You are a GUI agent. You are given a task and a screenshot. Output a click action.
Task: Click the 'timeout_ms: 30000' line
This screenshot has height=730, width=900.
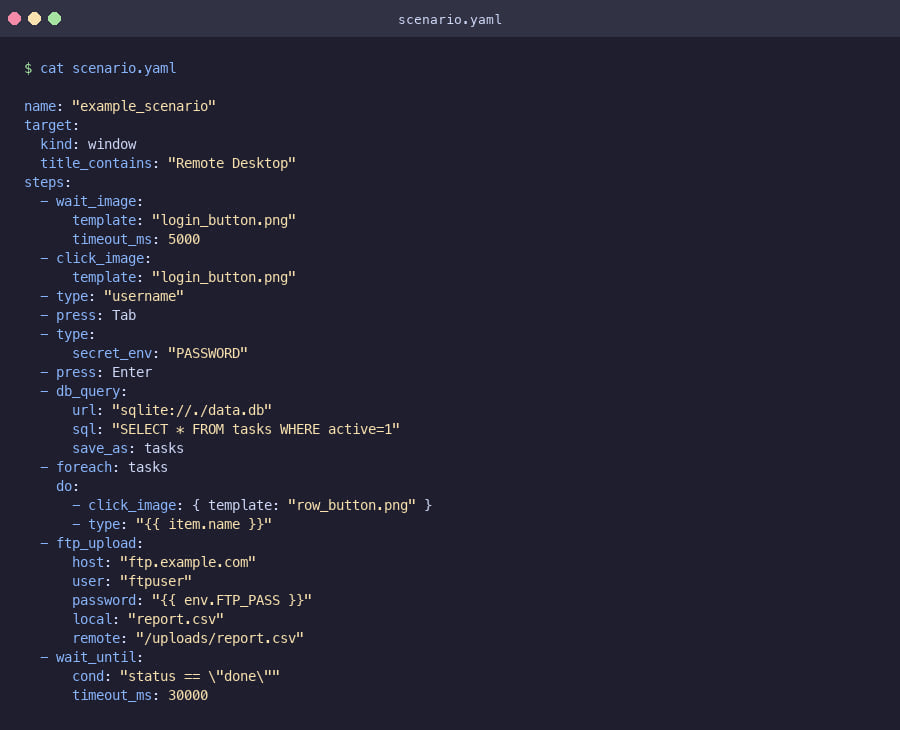click(x=140, y=695)
